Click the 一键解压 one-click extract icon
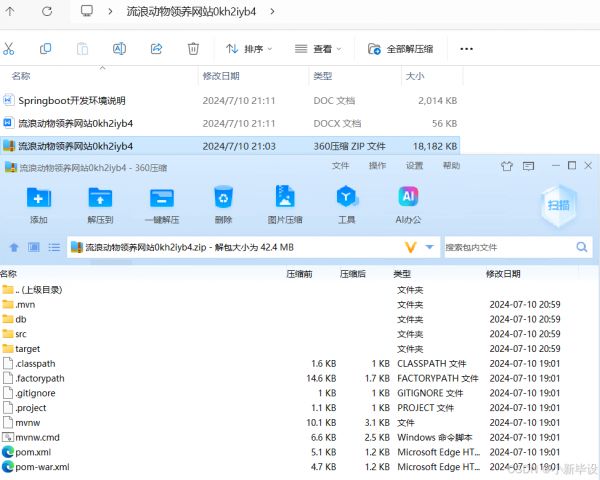The height and width of the screenshot is (480, 600). tap(162, 204)
